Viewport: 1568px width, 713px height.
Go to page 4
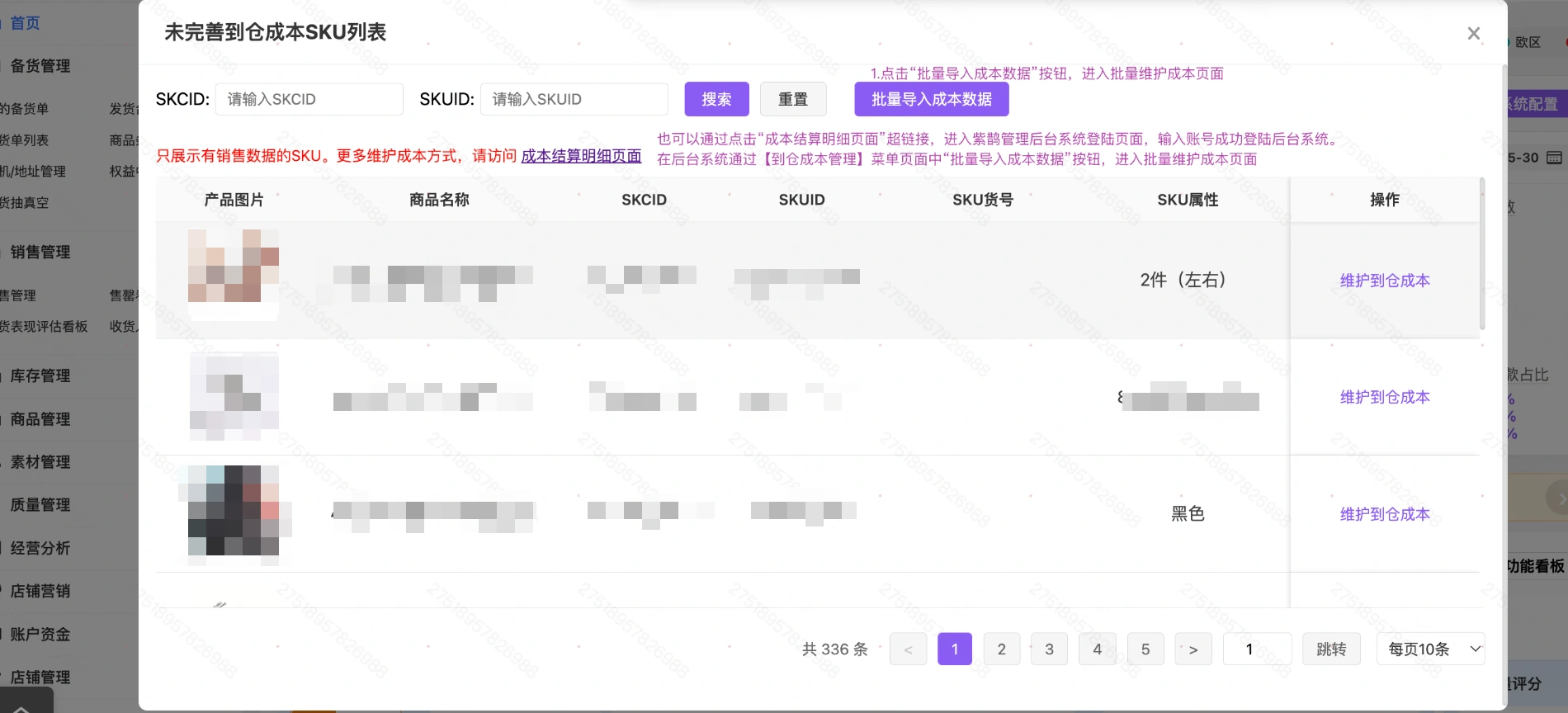[1098, 649]
